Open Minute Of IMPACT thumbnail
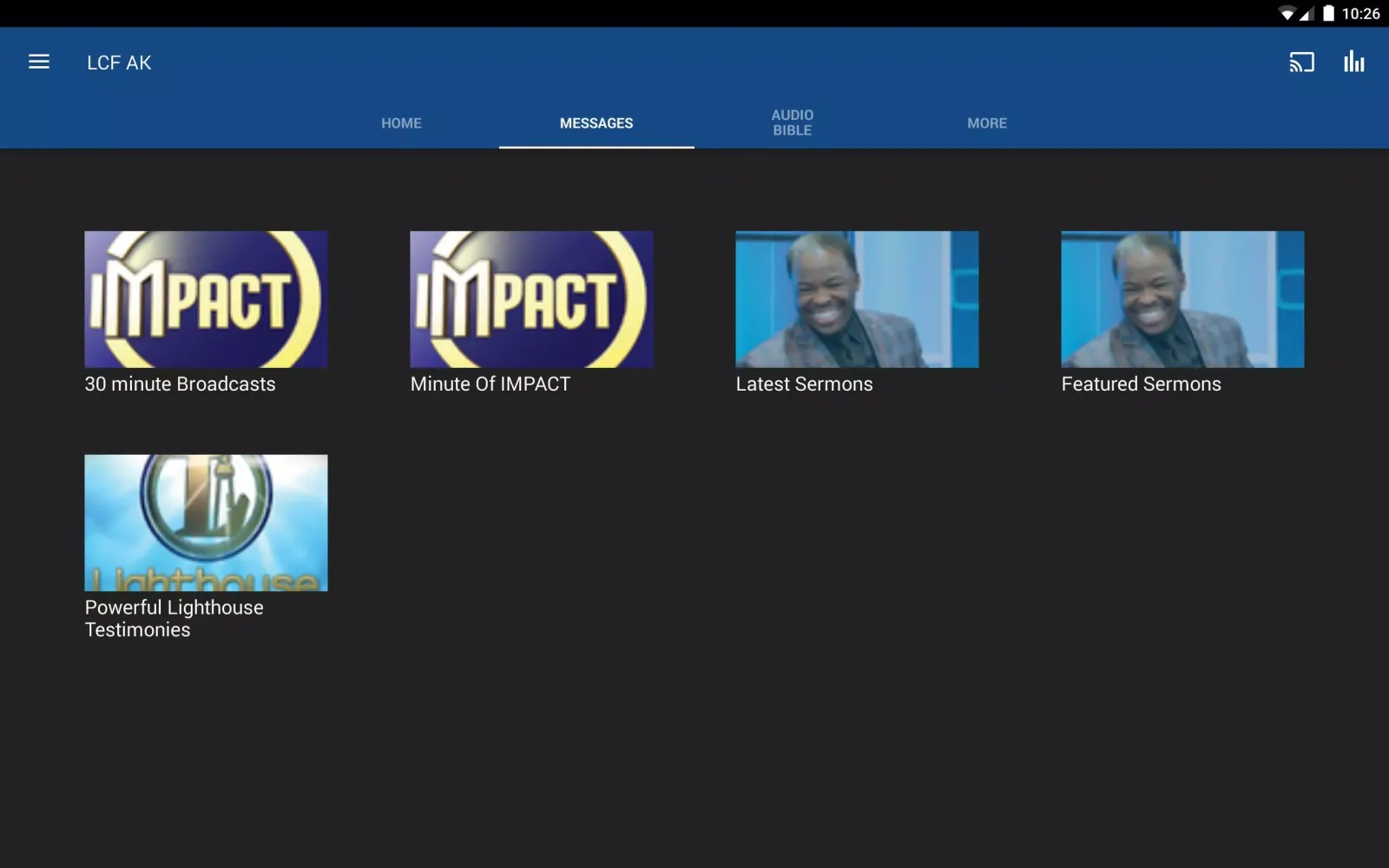Screen dimensions: 1389x868 [531, 299]
